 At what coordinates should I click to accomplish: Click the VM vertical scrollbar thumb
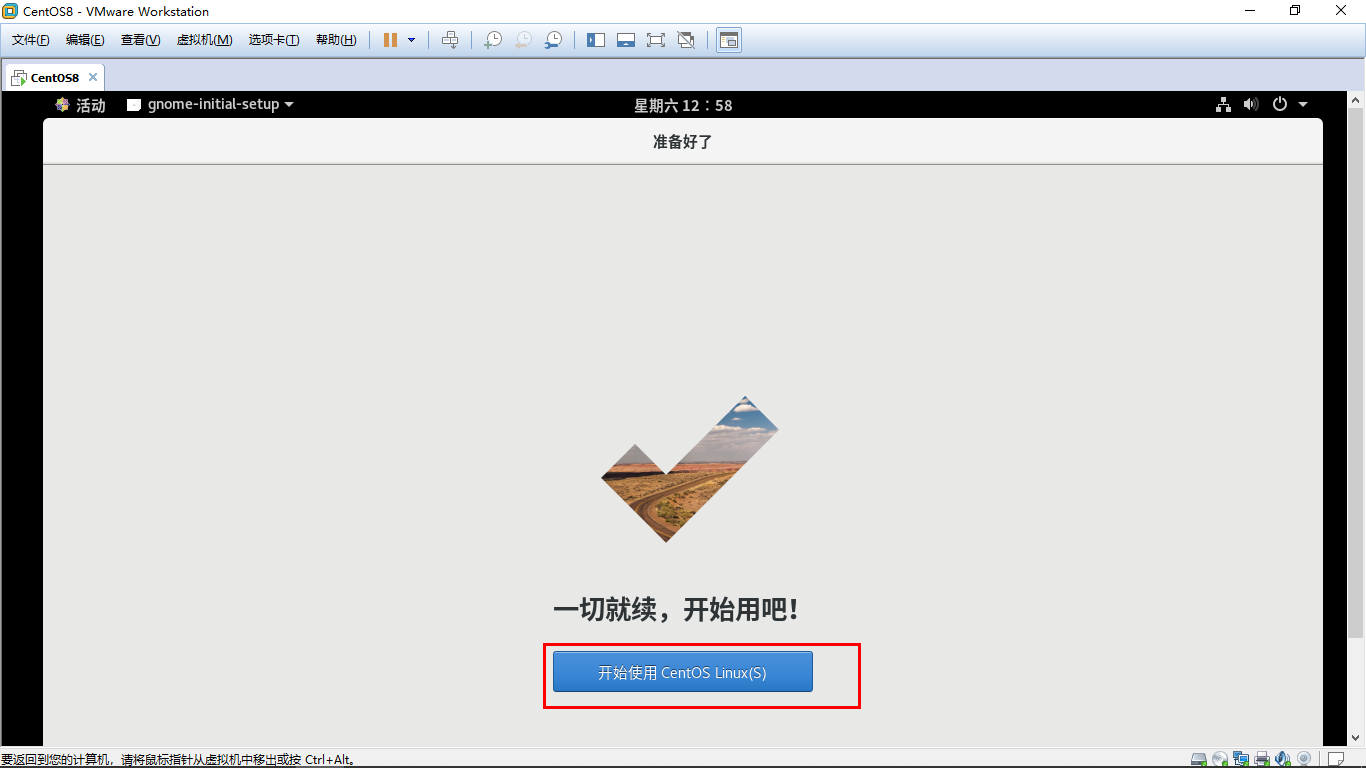pyautogui.click(x=1356, y=372)
